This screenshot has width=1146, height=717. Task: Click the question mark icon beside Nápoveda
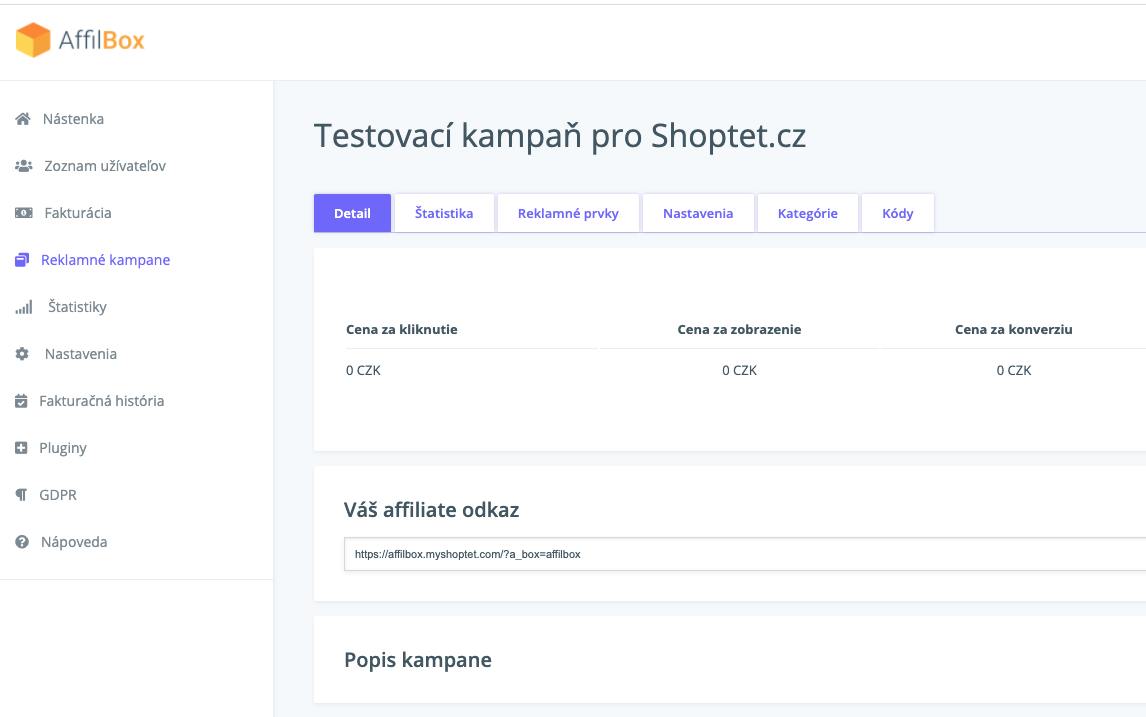[x=22, y=542]
